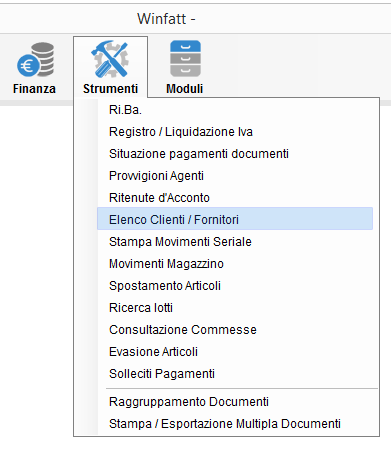
Task: Click the Moduli label text
Action: [x=185, y=89]
